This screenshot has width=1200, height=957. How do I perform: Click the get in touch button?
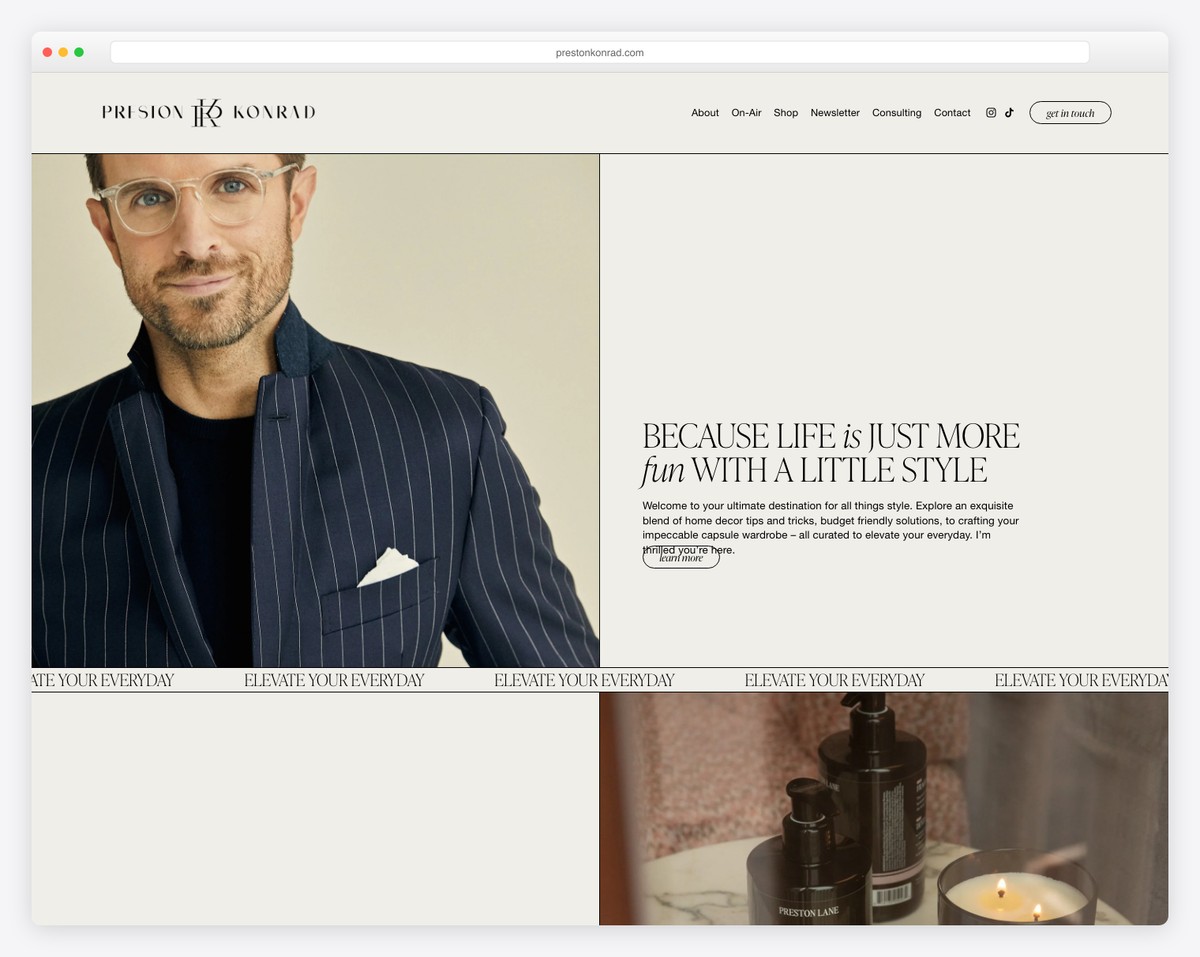[x=1070, y=112]
